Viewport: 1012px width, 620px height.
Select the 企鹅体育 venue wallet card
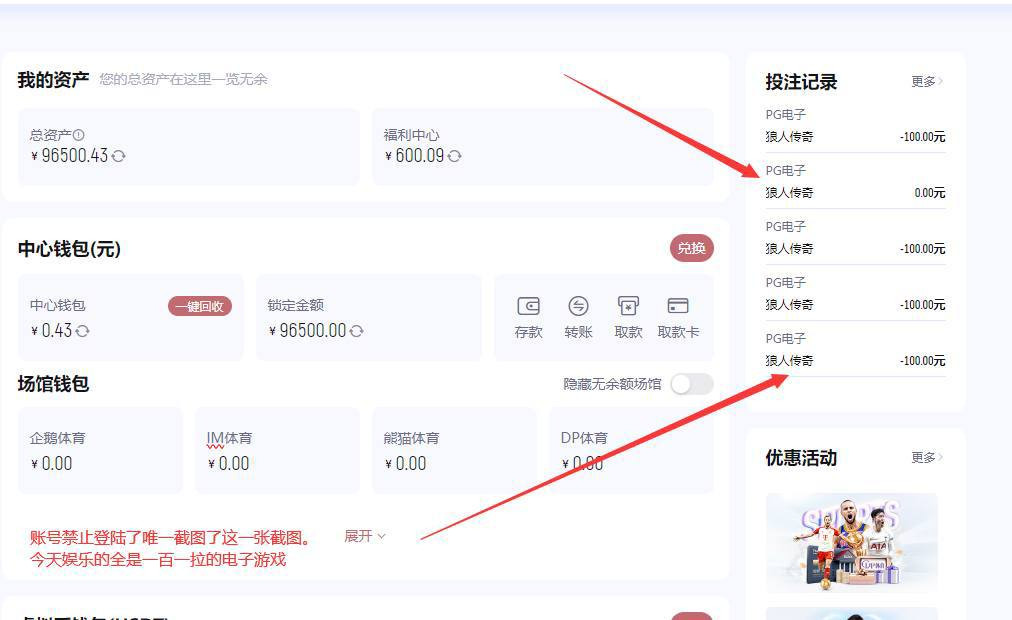pos(100,451)
